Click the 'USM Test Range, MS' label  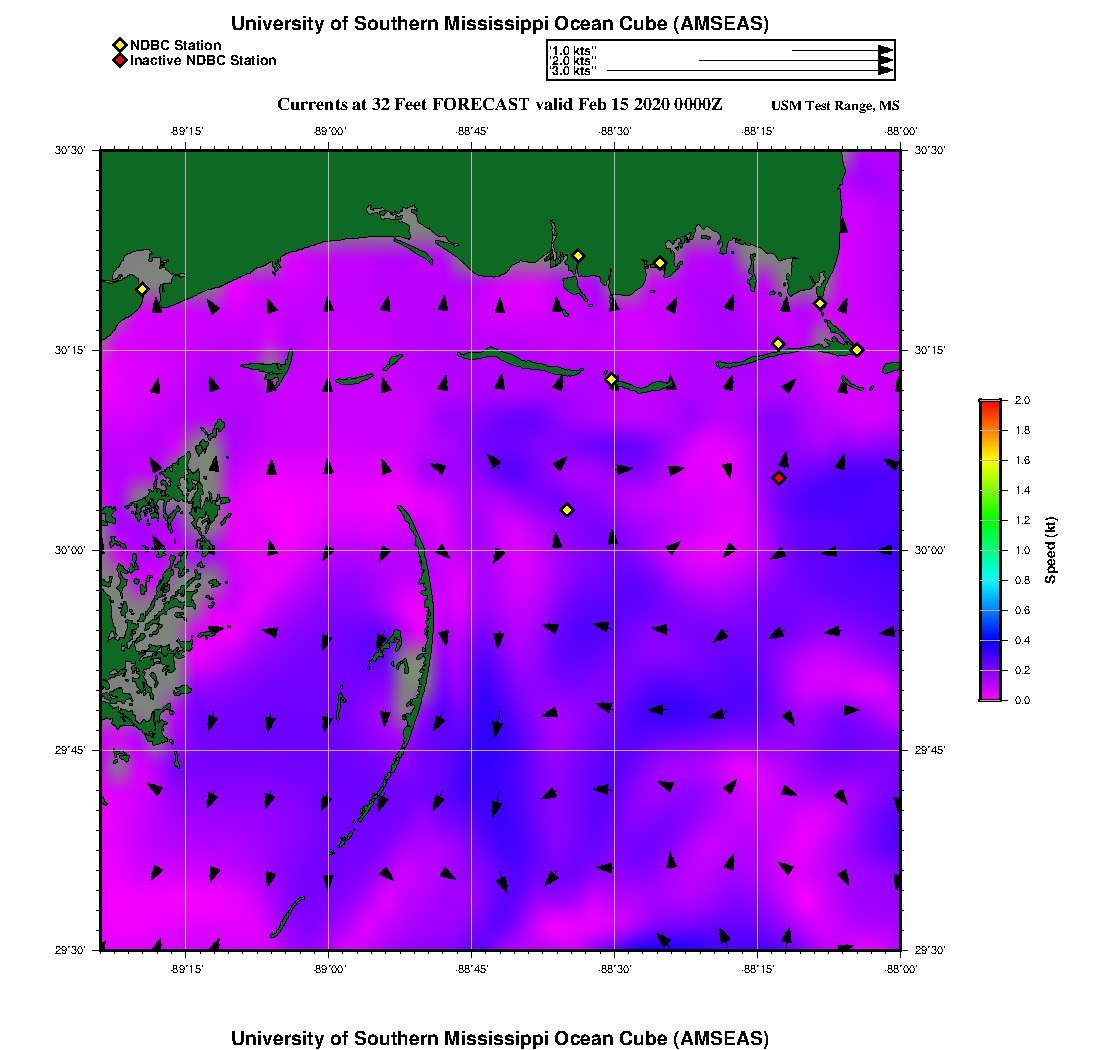coord(835,106)
